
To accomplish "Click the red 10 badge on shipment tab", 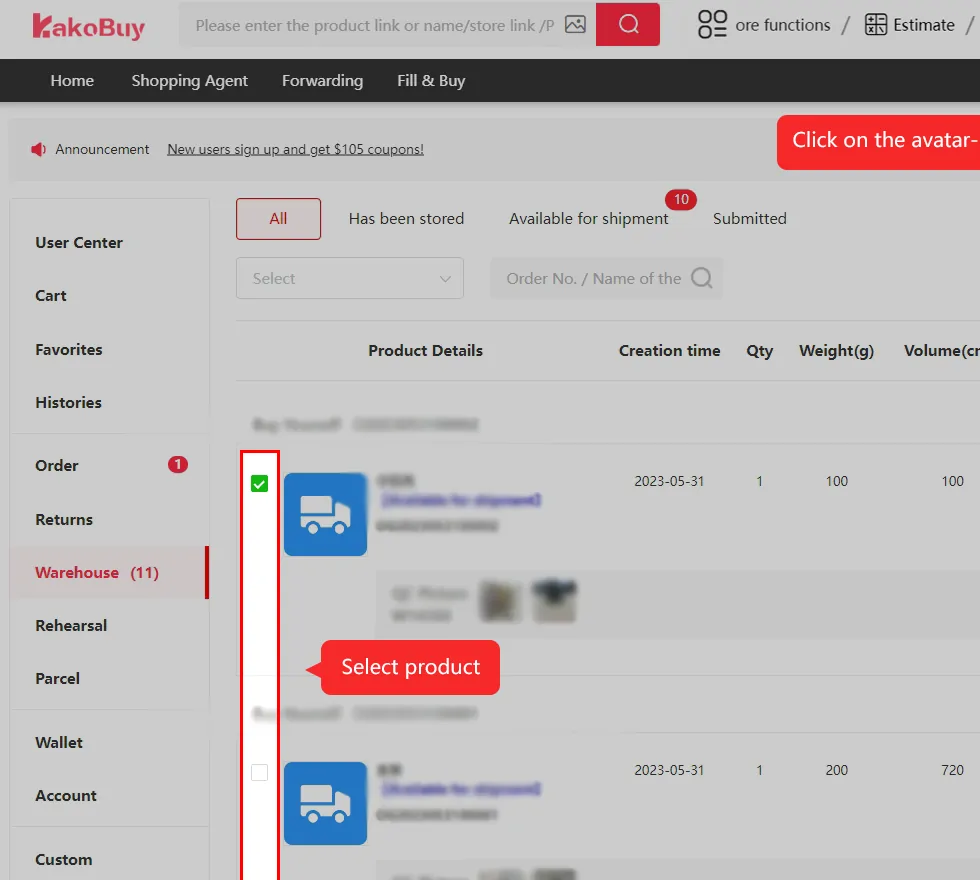I will (x=681, y=199).
